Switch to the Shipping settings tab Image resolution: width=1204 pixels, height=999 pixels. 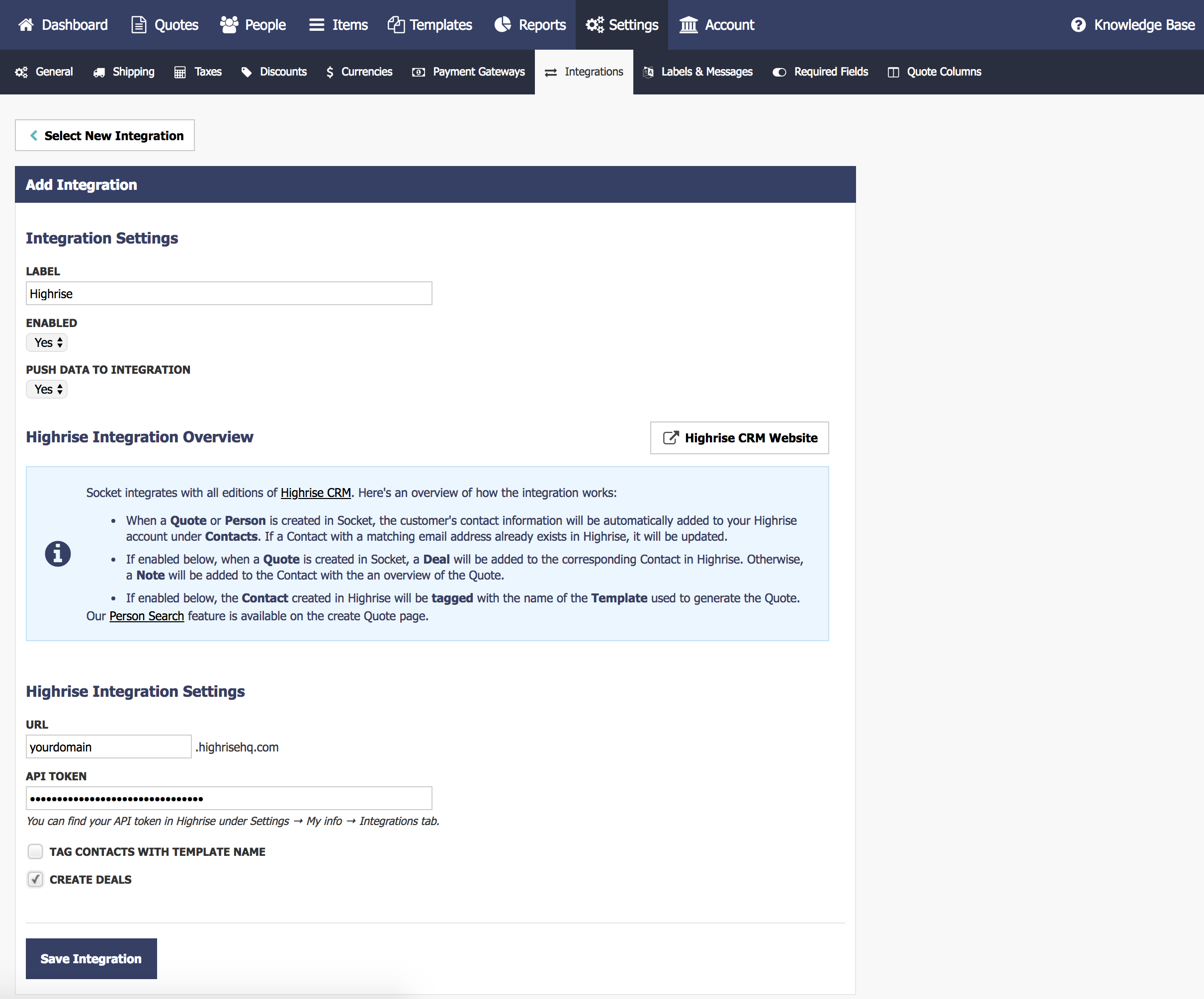(x=124, y=72)
